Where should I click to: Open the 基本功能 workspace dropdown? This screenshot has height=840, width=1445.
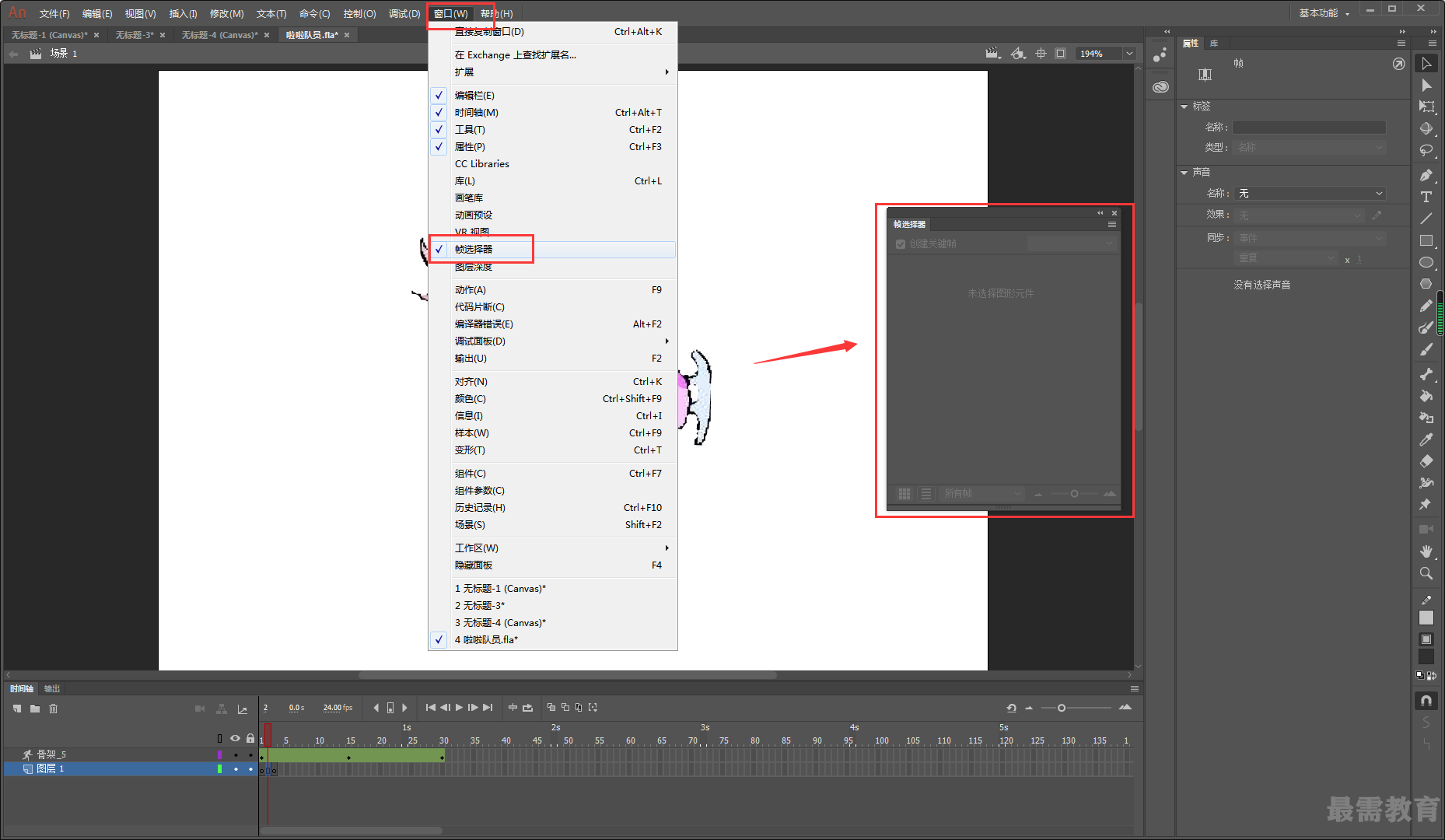point(1324,13)
